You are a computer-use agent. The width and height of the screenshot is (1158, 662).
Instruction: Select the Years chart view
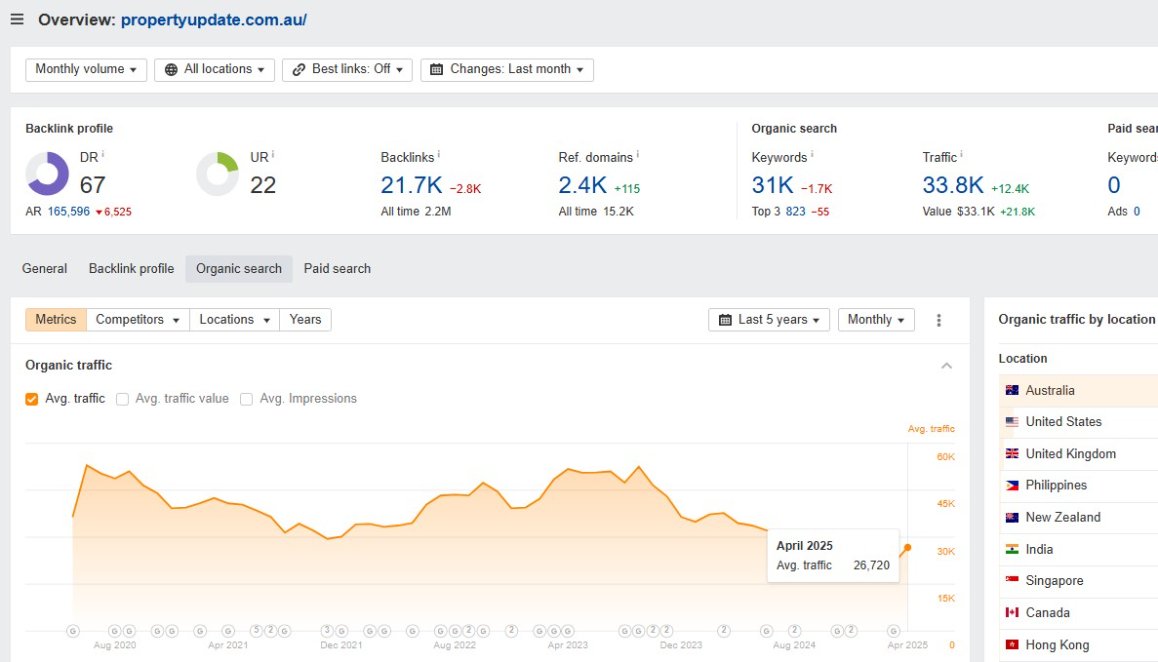pyautogui.click(x=305, y=320)
